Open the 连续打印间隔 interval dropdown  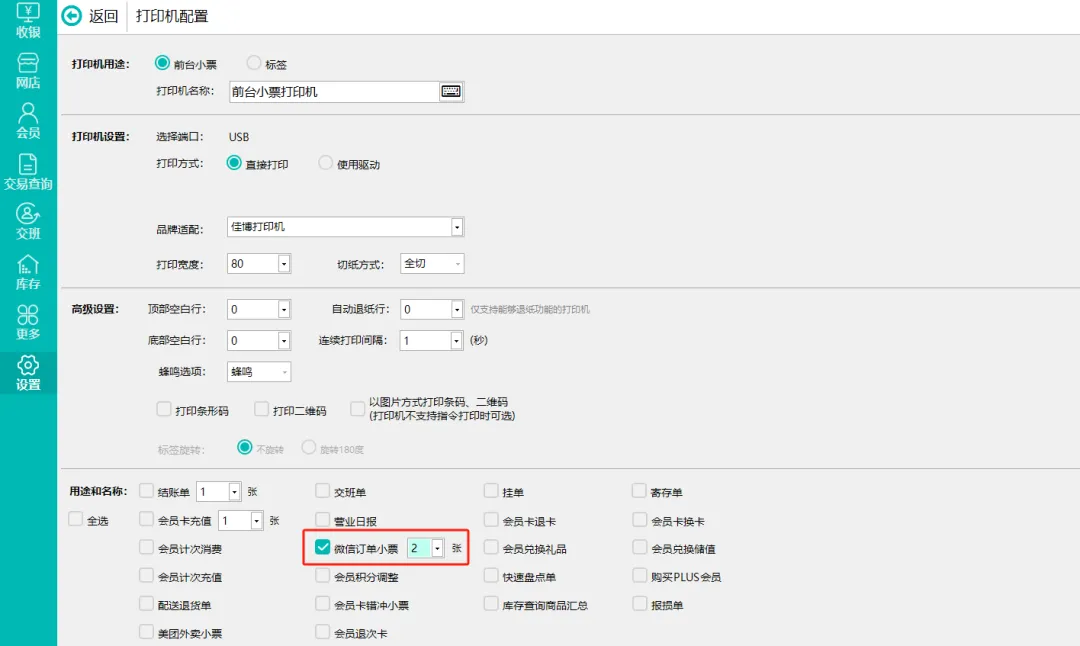click(456, 341)
